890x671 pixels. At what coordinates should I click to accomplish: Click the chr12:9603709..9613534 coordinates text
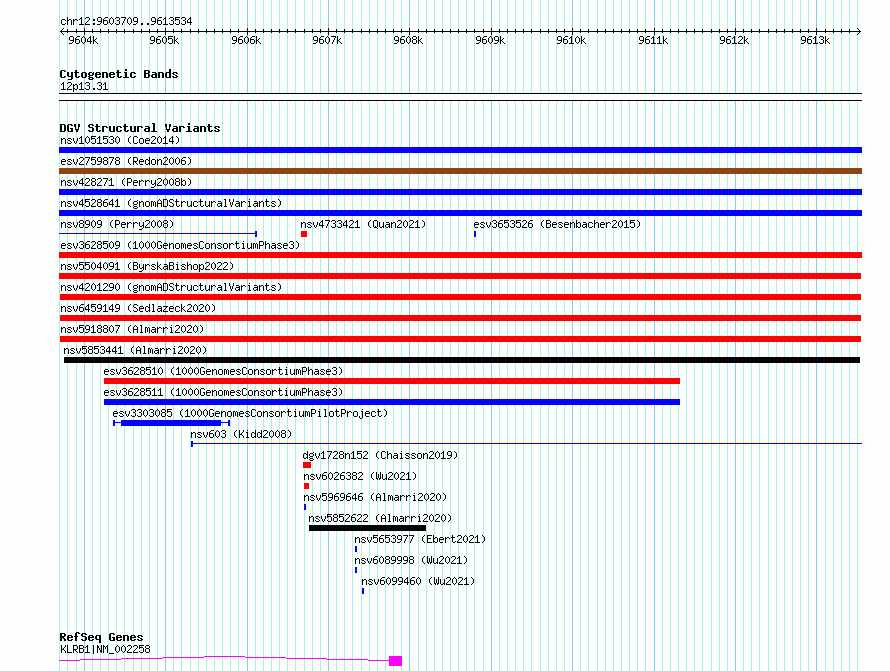click(126, 21)
